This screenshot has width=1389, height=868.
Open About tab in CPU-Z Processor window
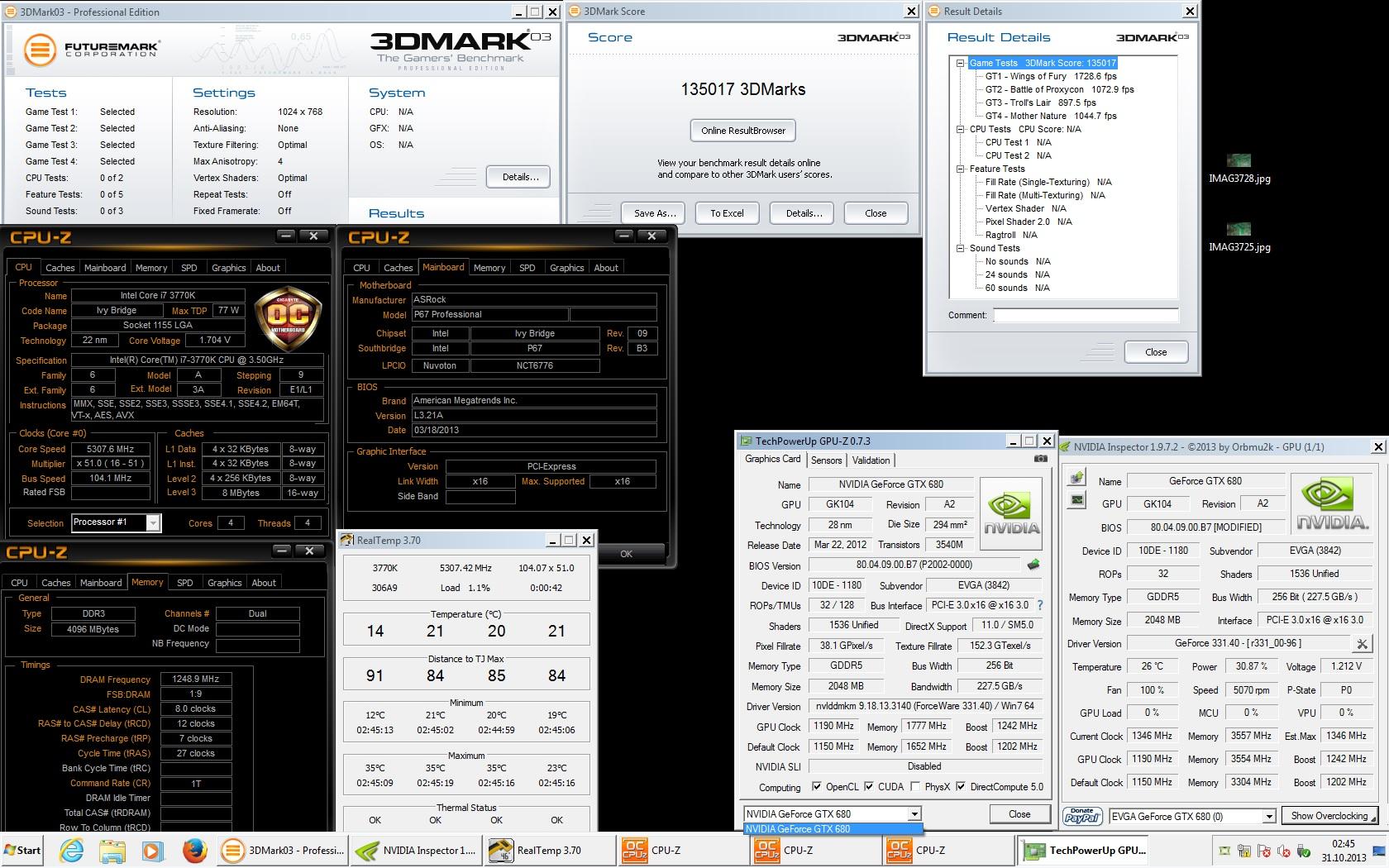267,267
